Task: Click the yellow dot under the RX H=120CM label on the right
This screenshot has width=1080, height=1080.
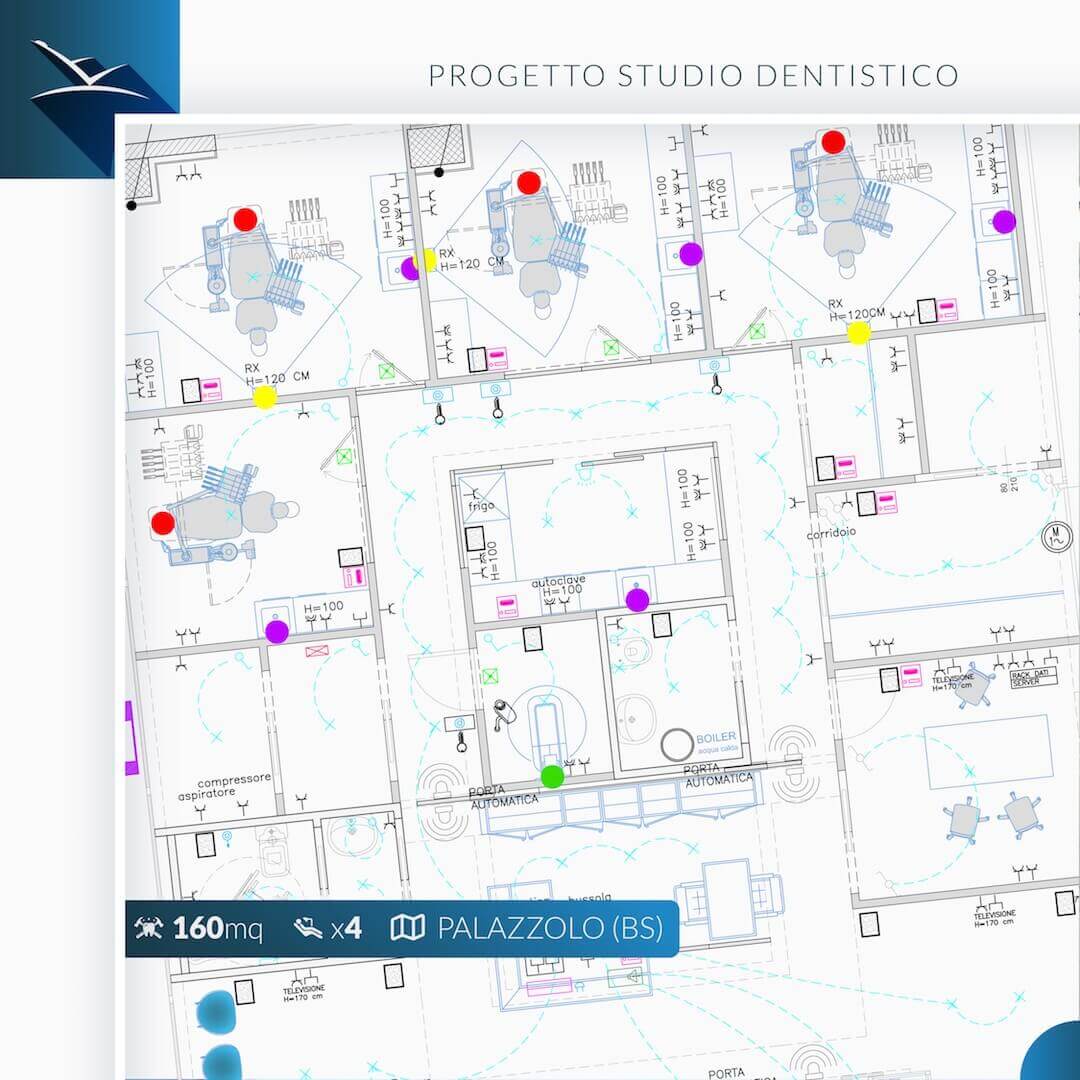Action: point(858,333)
